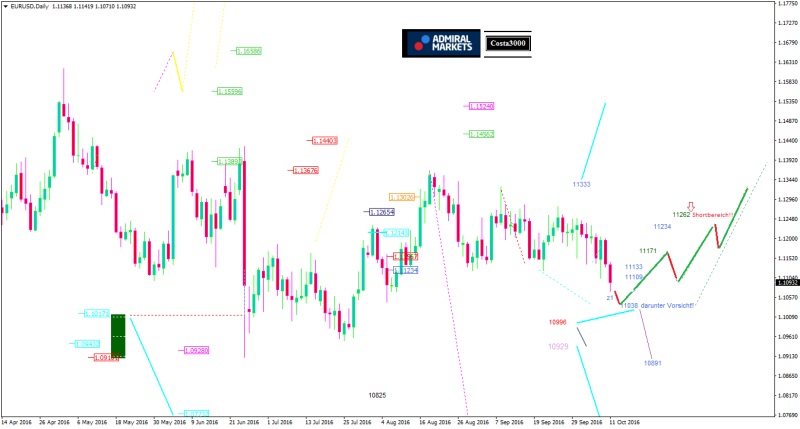
Task: Click the magenta 1.09280 price label
Action: pyautogui.click(x=195, y=350)
